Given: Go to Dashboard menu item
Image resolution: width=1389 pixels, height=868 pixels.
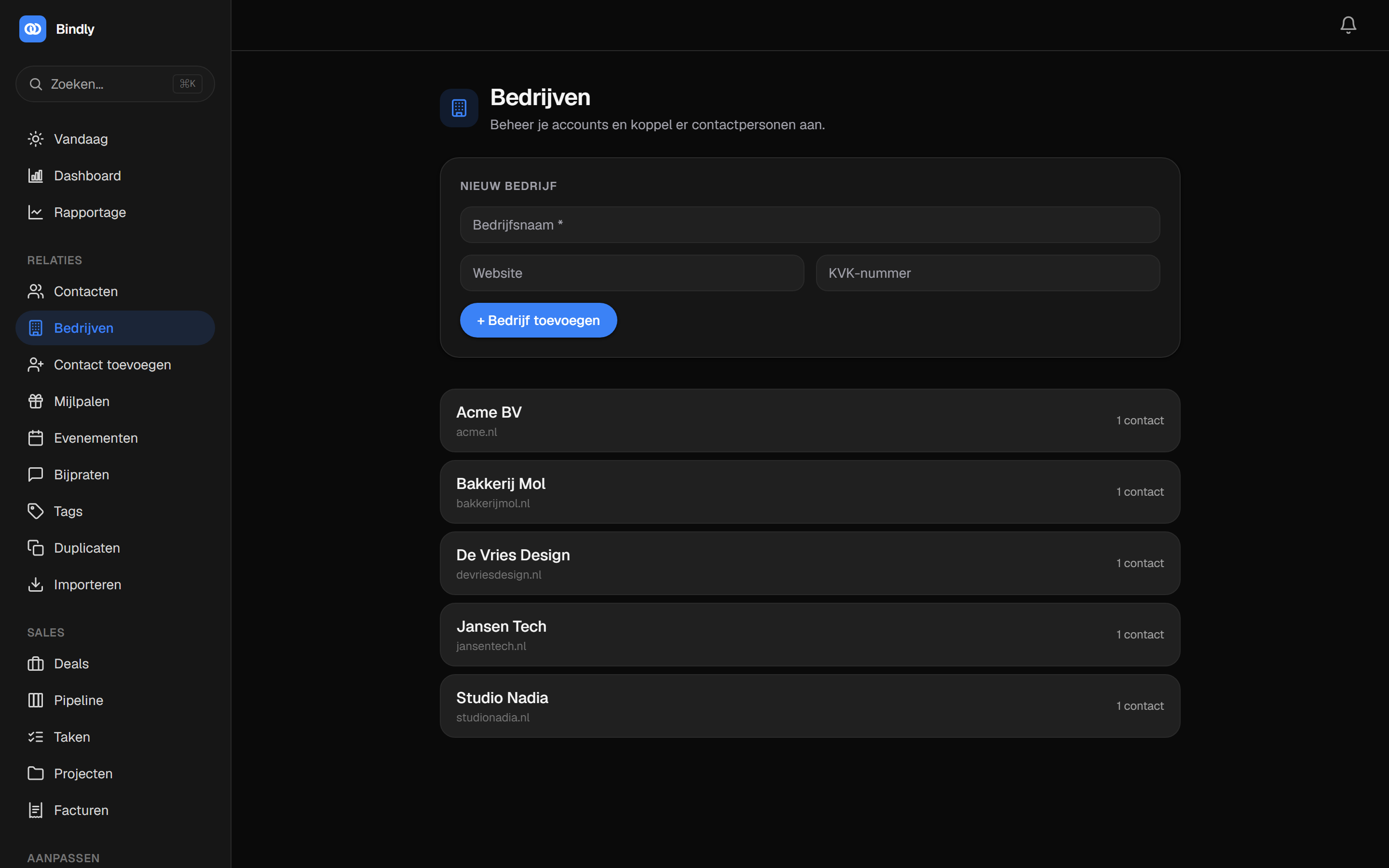Looking at the screenshot, I should tap(115, 176).
